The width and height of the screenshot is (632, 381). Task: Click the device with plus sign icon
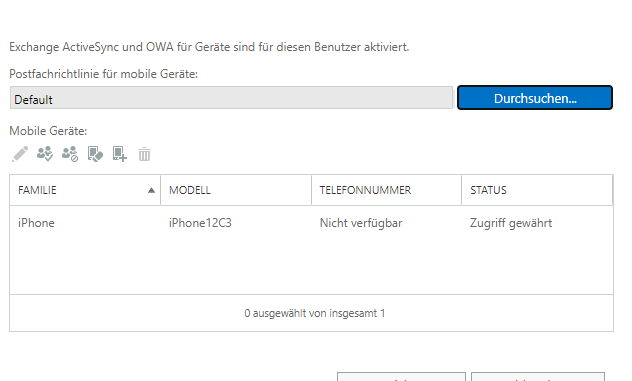click(x=120, y=154)
